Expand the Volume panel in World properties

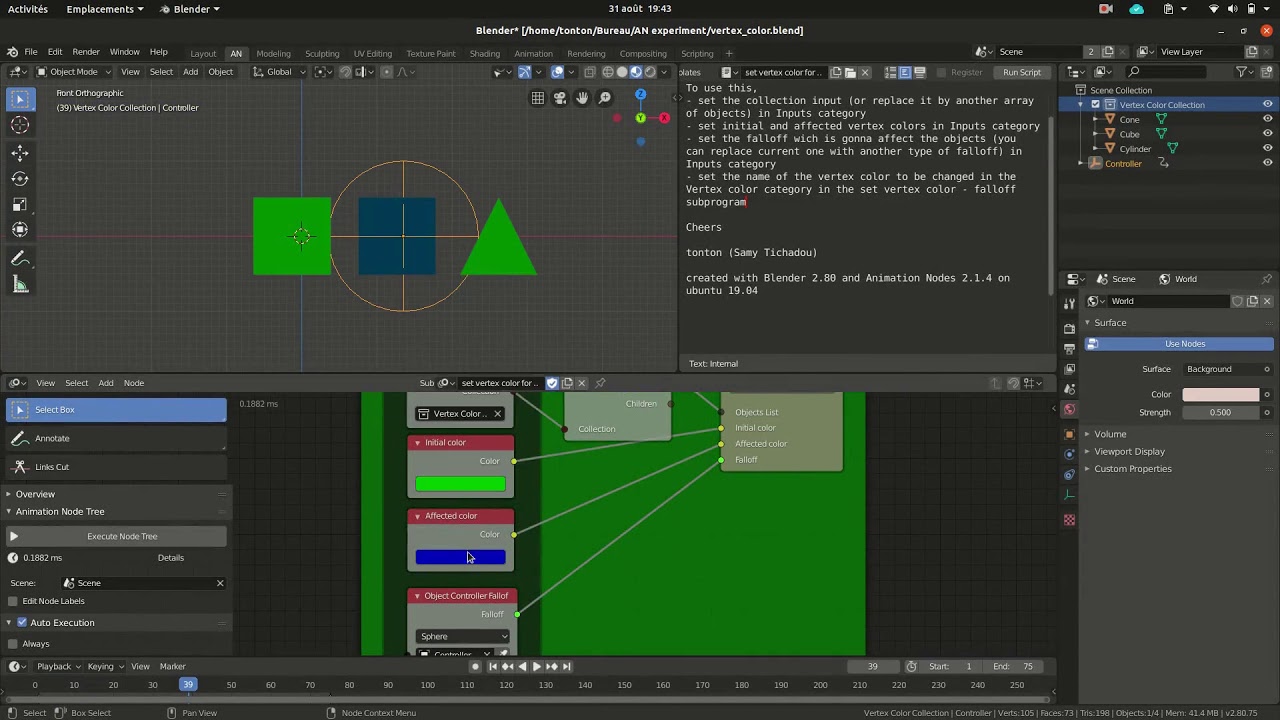point(1109,434)
